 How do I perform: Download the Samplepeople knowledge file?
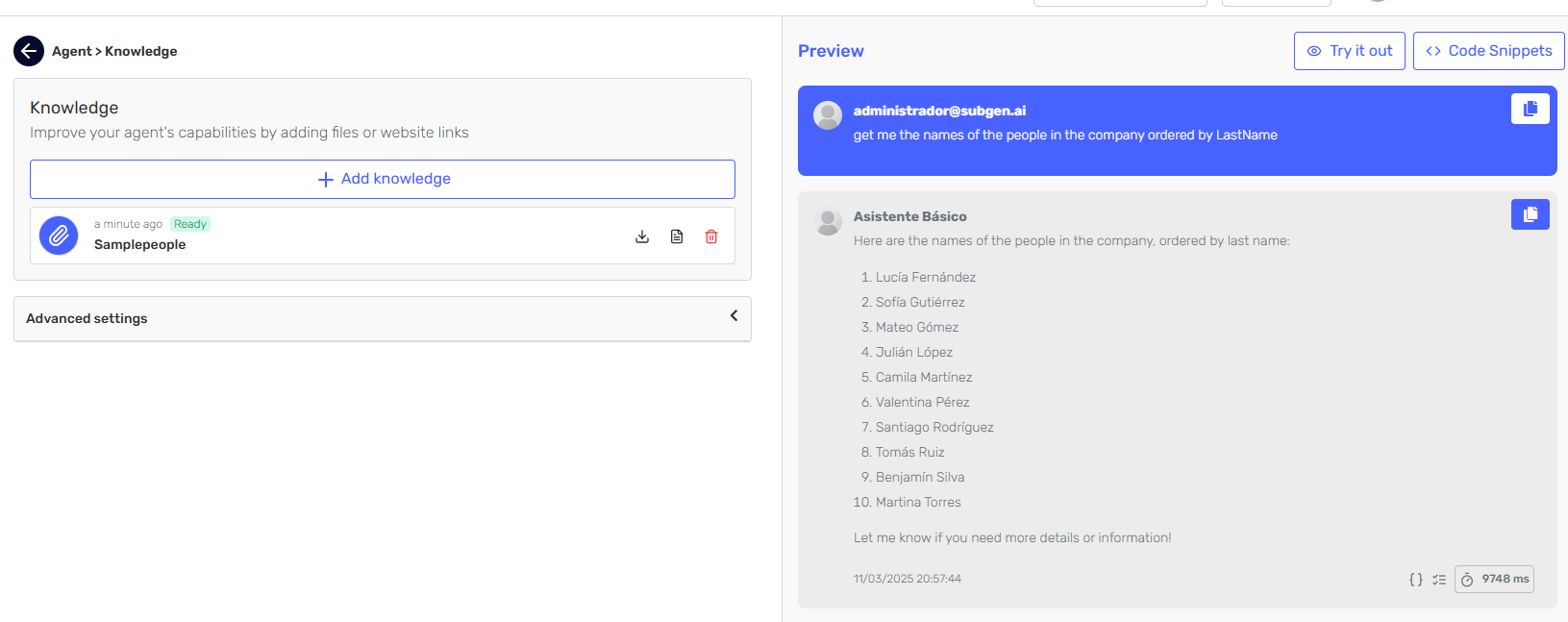(x=642, y=236)
